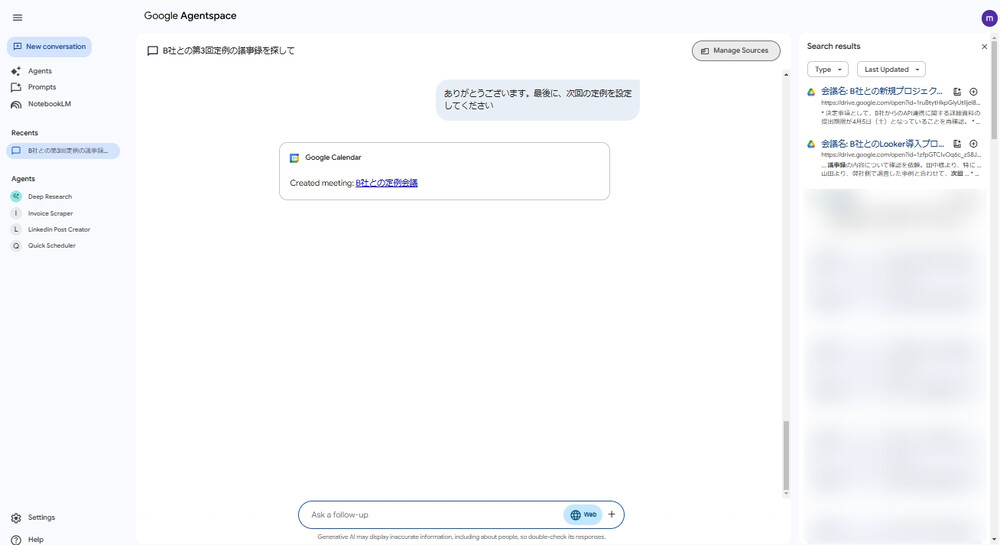This screenshot has height=545, width=1000.
Task: Click the document icon on the Looker導入 result
Action: pos(957,144)
